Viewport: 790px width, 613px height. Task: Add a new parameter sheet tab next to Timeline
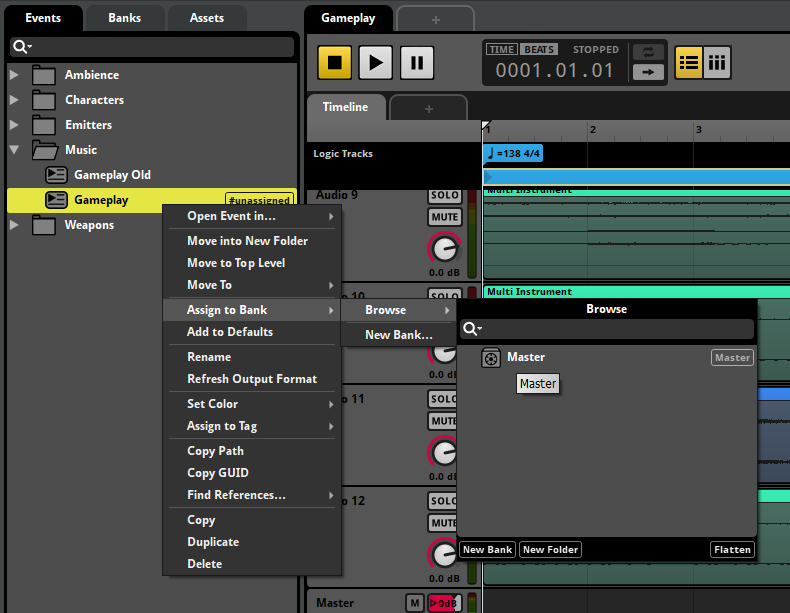click(x=429, y=109)
